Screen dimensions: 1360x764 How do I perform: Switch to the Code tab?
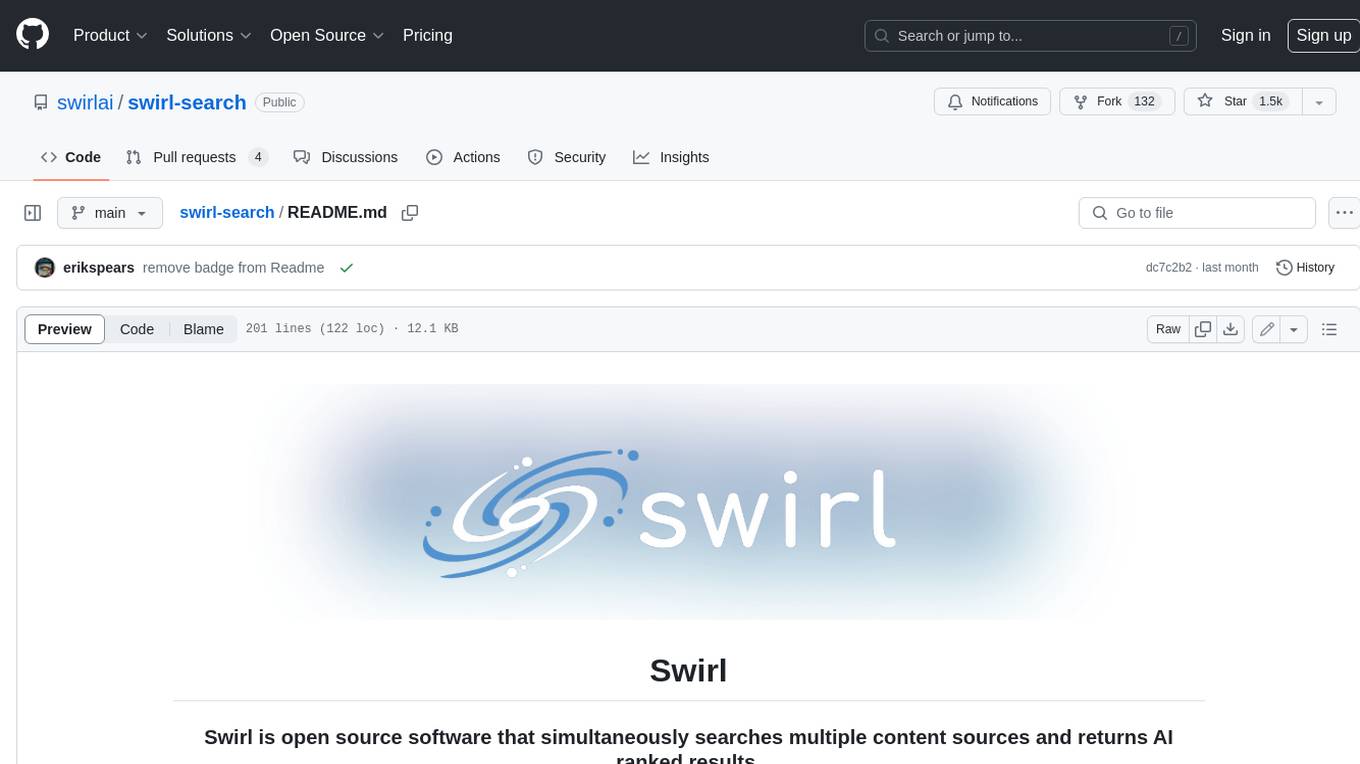70,157
